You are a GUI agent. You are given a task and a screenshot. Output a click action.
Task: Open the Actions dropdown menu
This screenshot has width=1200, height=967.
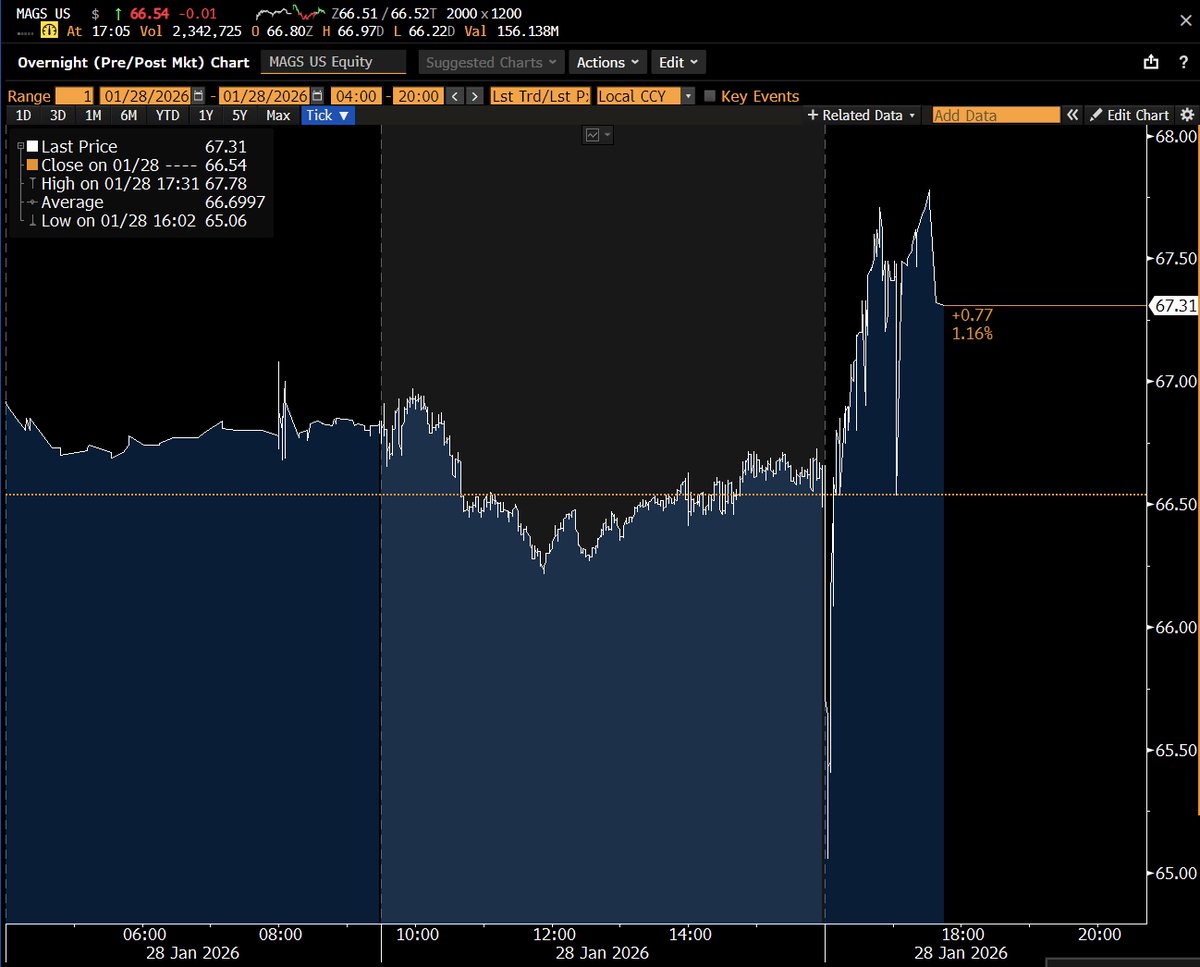click(x=607, y=62)
